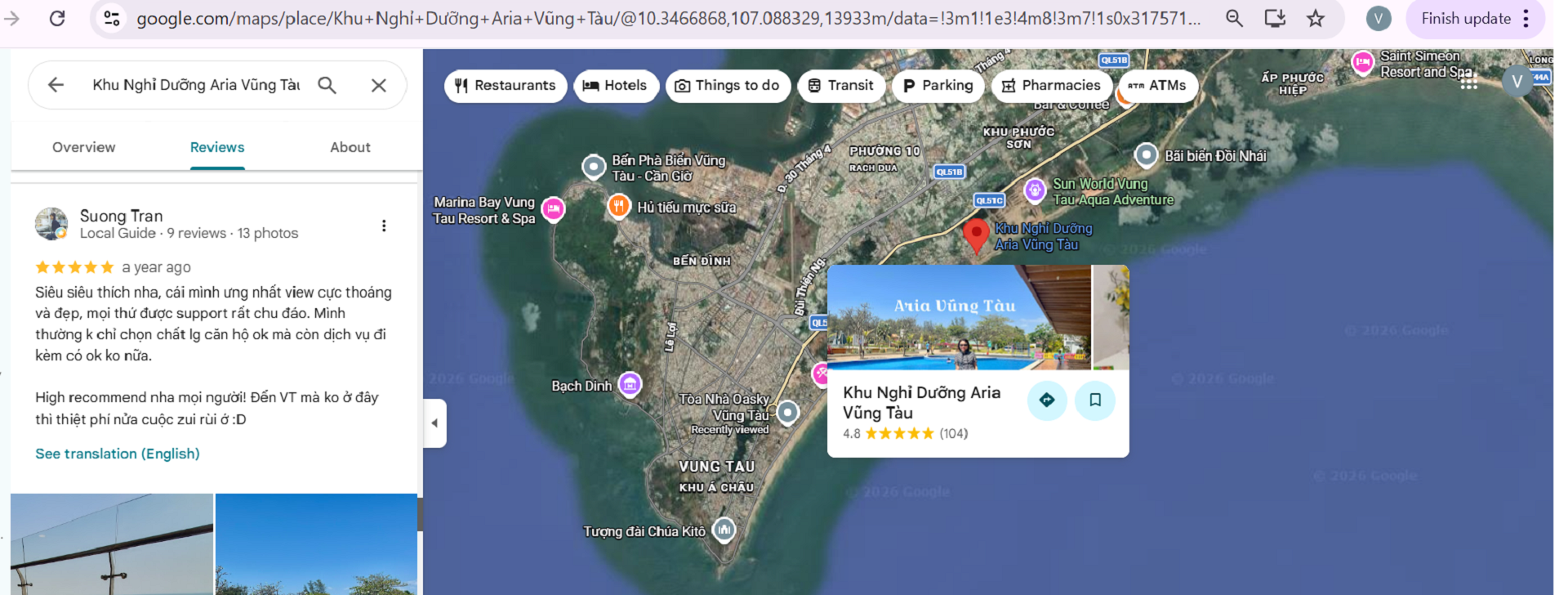Install app icon in the address bar

pos(1275,18)
